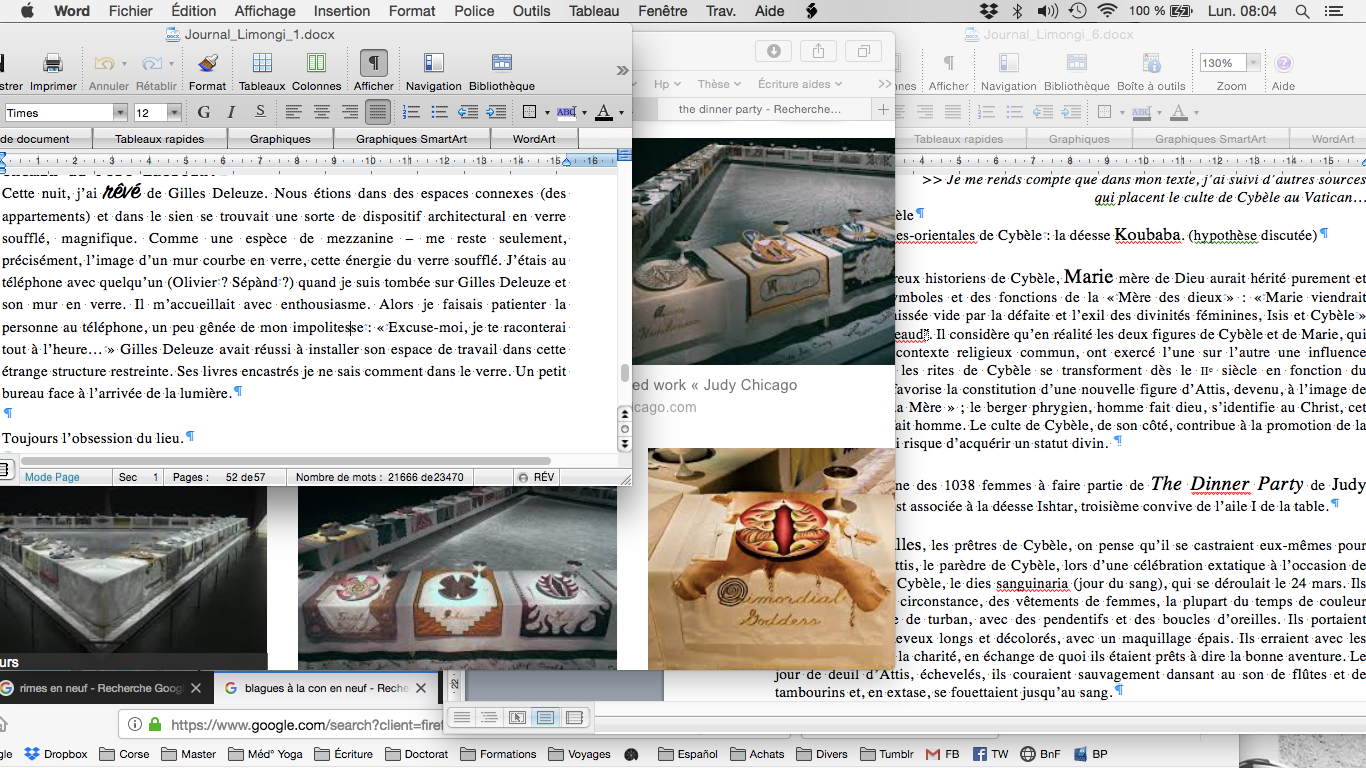Viewport: 1366px width, 768px height.
Task: Click the purple Aide help icon
Action: click(1283, 65)
